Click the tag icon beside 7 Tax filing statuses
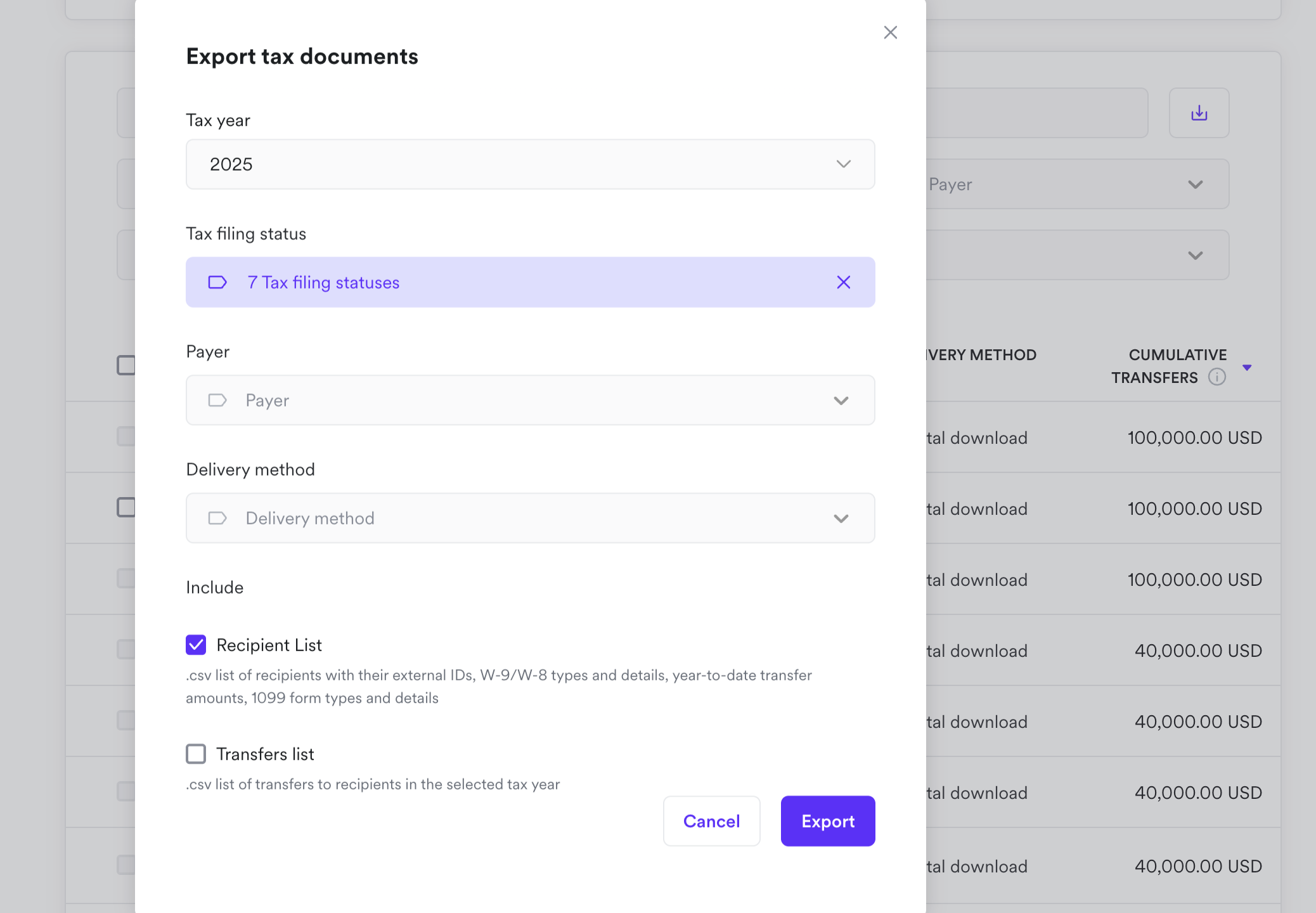Viewport: 1316px width, 913px height. pos(217,282)
